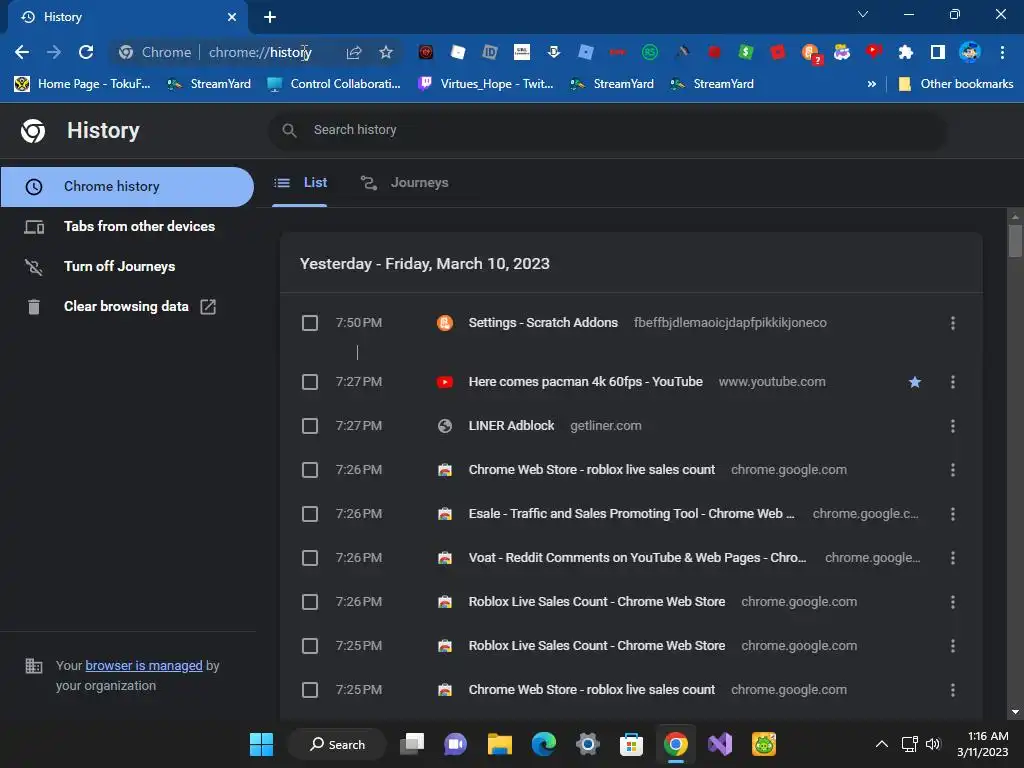Toggle the browser side panel icon
This screenshot has height=768, width=1024.
pos(937,52)
